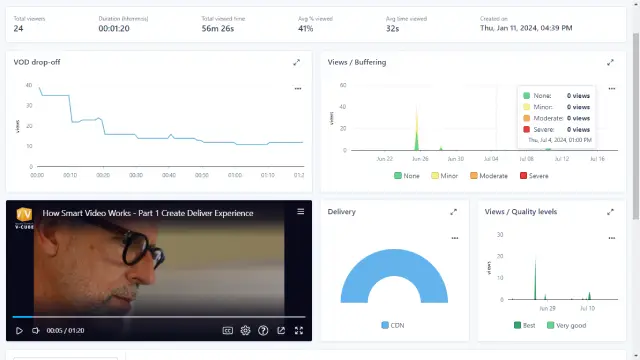The height and width of the screenshot is (360, 640).
Task: Mute the video player volume
Action: (36, 331)
